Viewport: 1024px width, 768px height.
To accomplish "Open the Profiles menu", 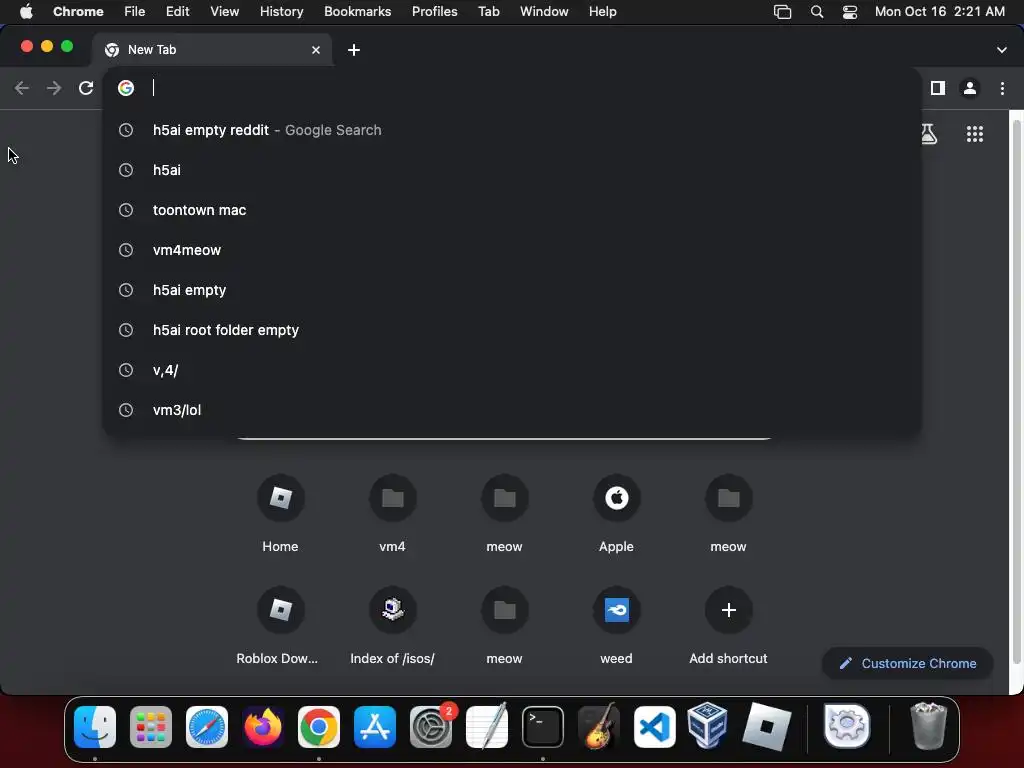I will tap(434, 12).
